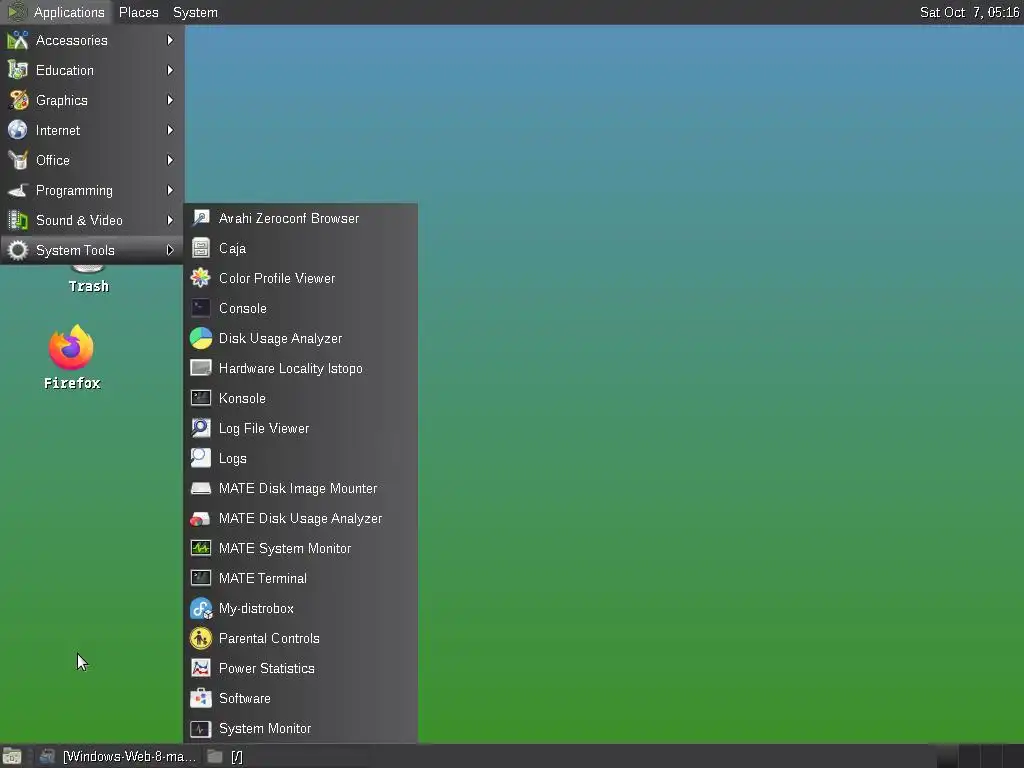1024x768 pixels.
Task: Open the System menu
Action: (x=195, y=12)
